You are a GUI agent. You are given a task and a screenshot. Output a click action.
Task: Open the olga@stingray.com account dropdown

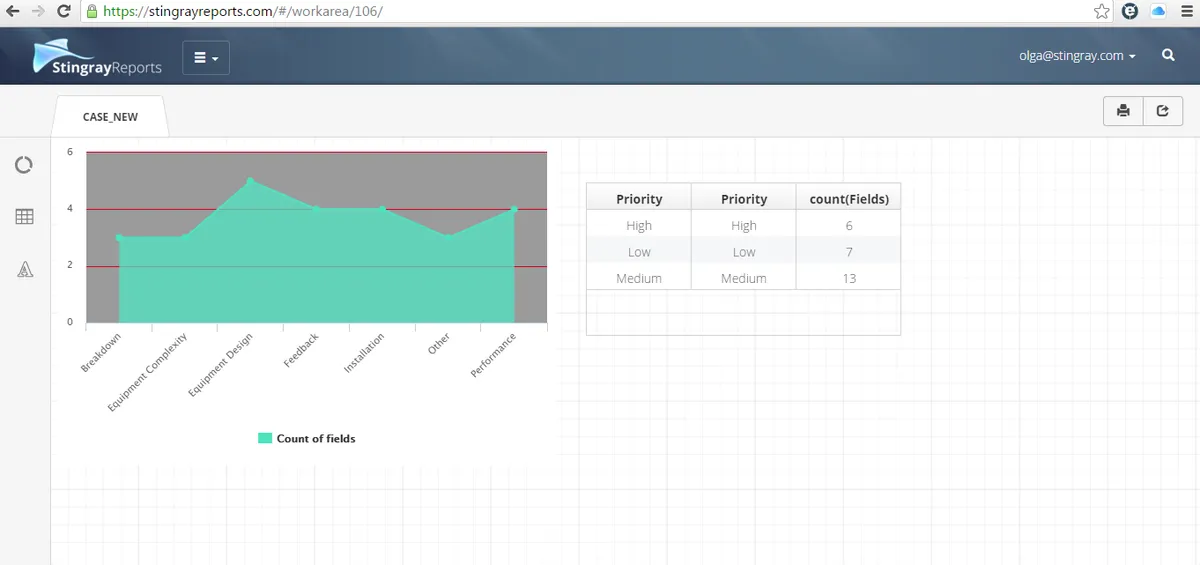pos(1076,56)
